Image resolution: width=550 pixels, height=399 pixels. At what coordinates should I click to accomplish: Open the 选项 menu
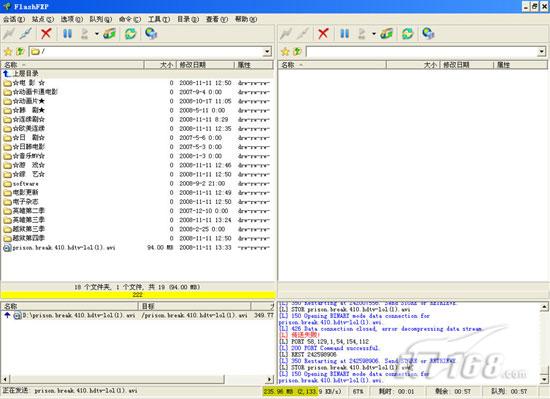tap(72, 19)
